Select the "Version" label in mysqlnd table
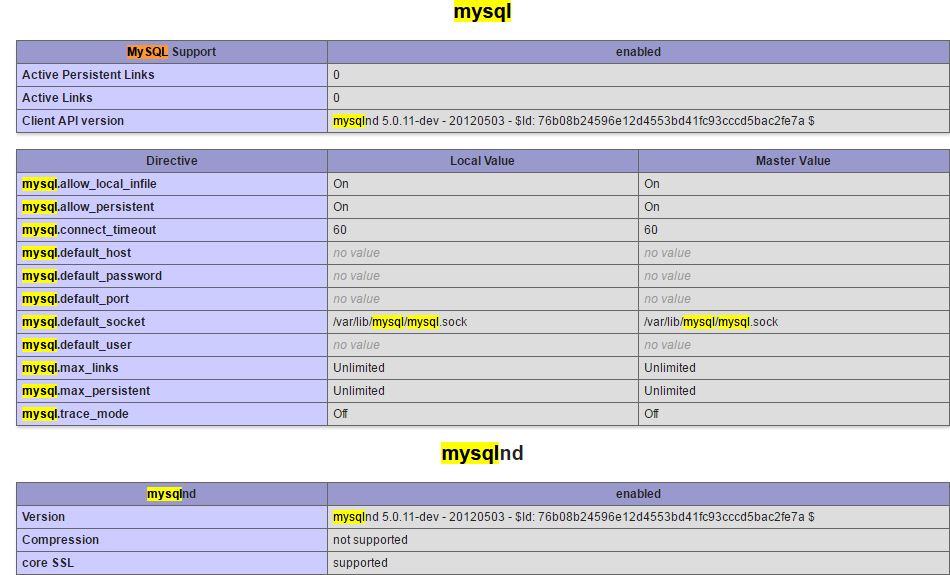The height and width of the screenshot is (575, 950). click(x=43, y=517)
